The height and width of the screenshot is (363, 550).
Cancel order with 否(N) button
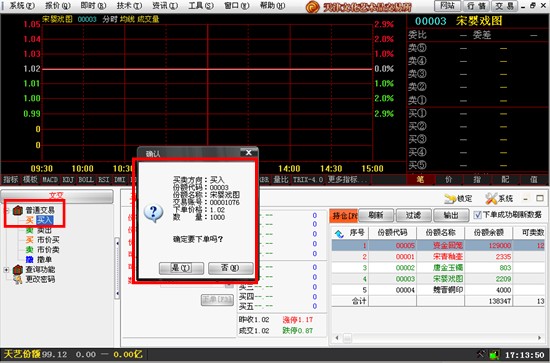[230, 268]
